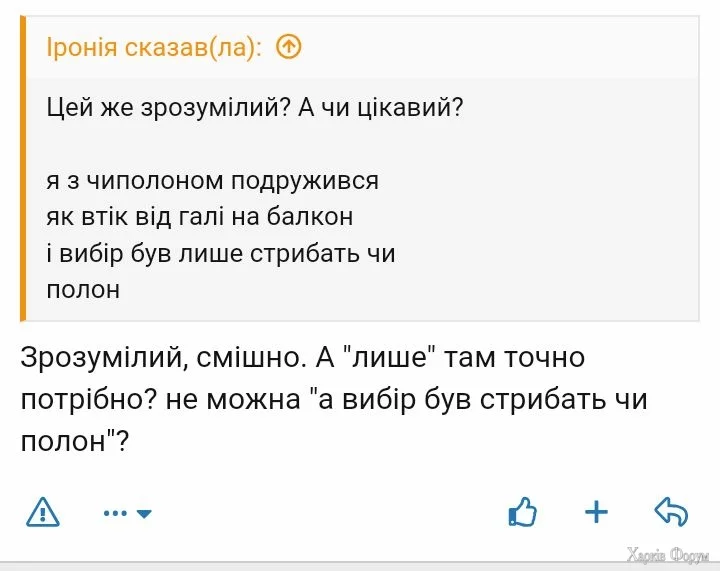
Task: Expand the caret beside the three dots
Action: point(144,514)
